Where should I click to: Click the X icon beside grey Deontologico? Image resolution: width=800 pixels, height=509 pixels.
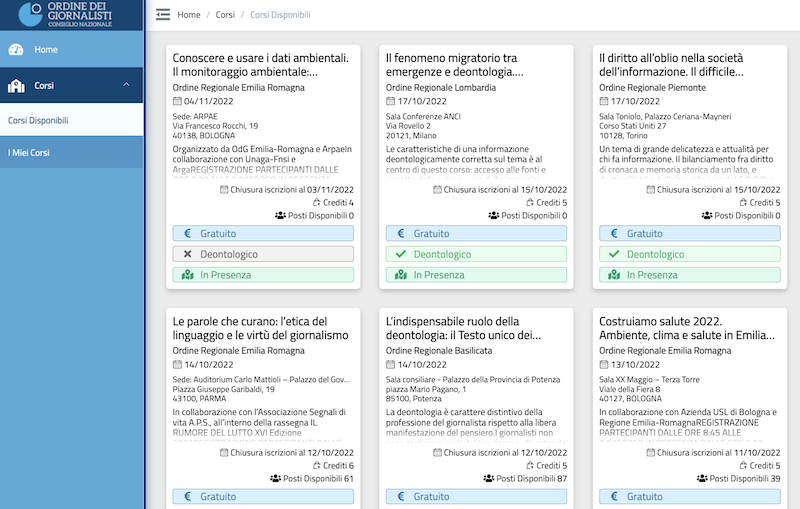coord(185,254)
